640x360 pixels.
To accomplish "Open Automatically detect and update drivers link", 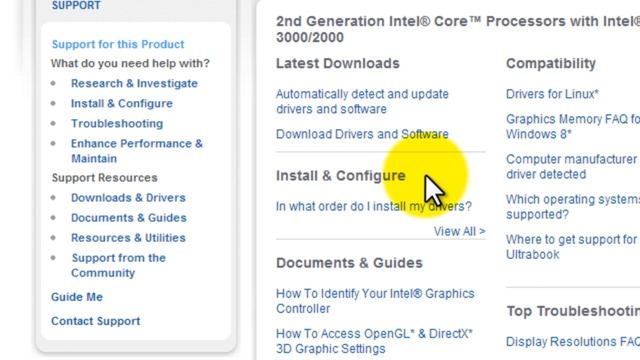I will [362, 102].
